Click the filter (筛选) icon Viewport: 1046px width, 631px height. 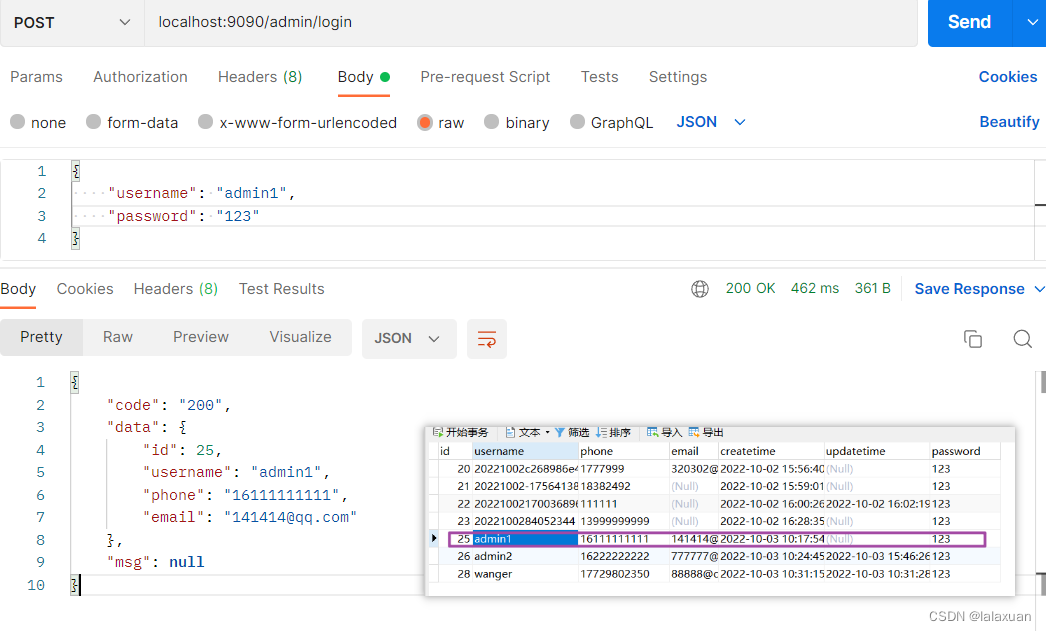pos(560,432)
